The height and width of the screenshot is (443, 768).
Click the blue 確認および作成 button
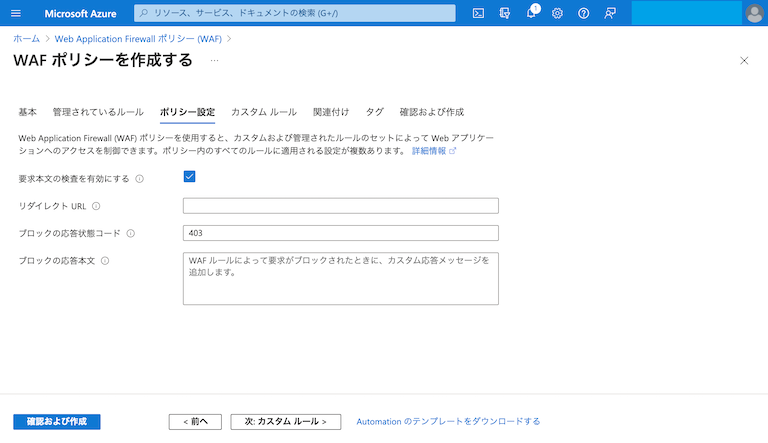pyautogui.click(x=57, y=421)
